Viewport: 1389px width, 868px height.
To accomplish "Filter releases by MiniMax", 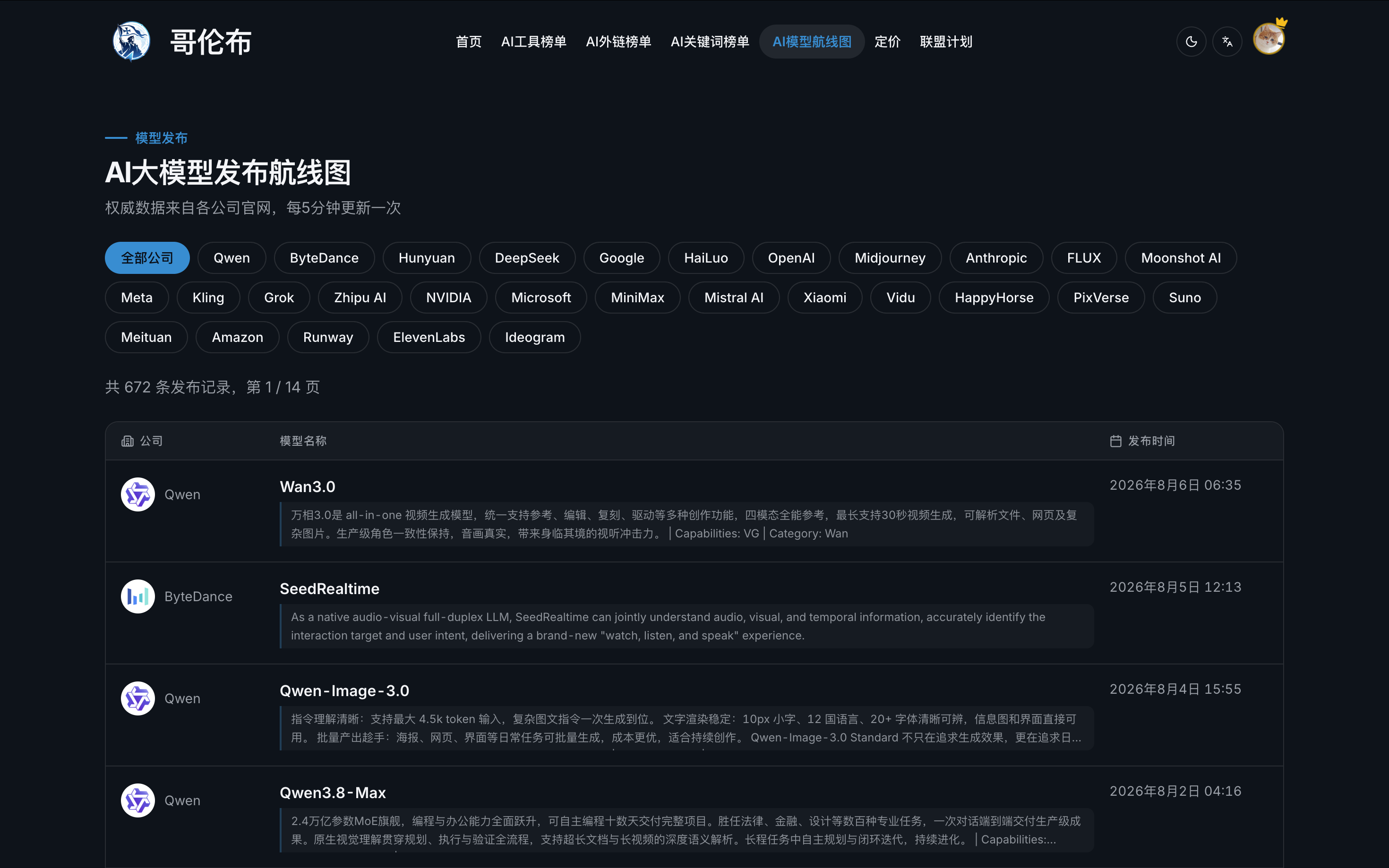I will tap(637, 298).
